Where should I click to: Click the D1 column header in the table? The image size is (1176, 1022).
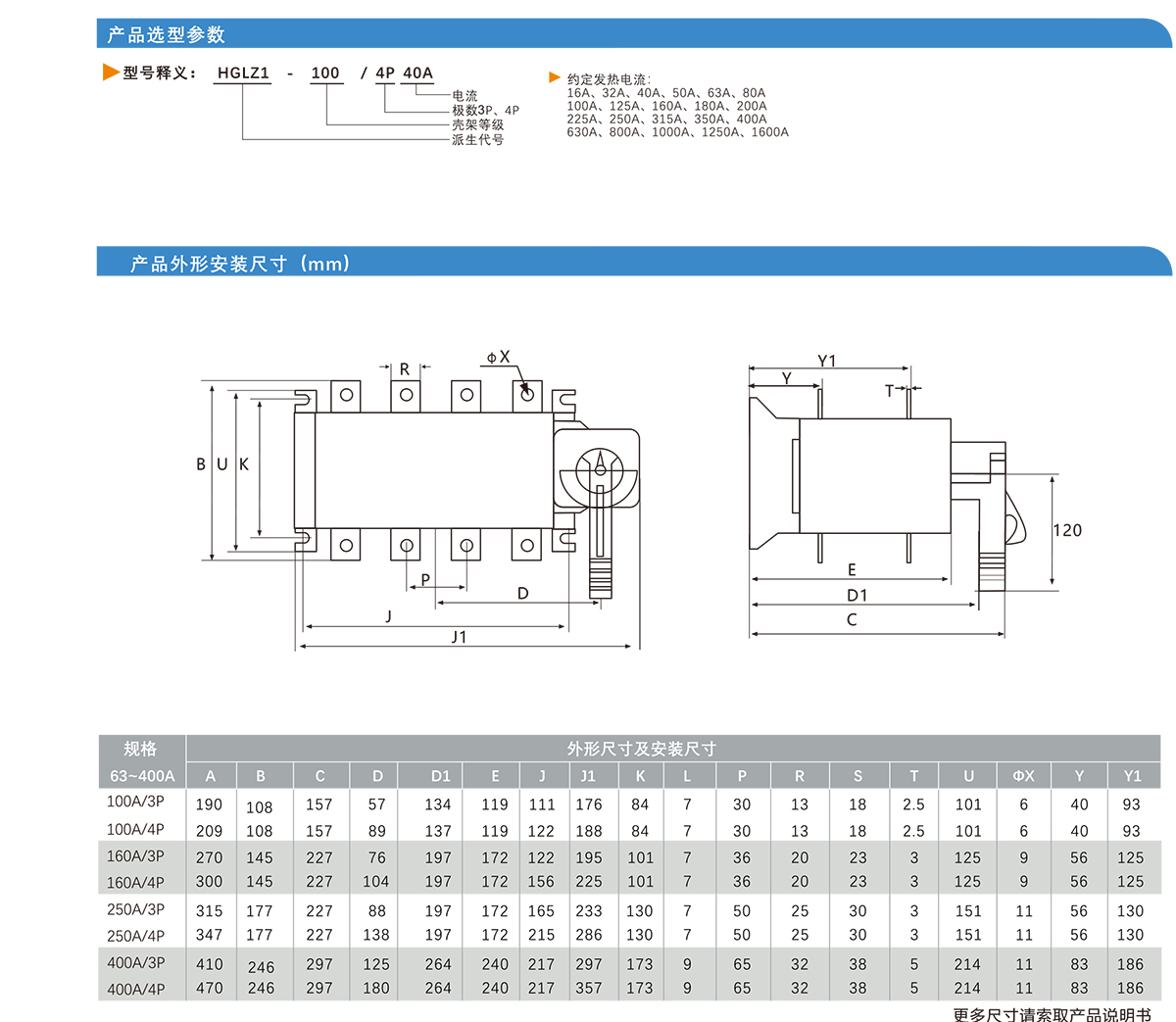tap(440, 776)
